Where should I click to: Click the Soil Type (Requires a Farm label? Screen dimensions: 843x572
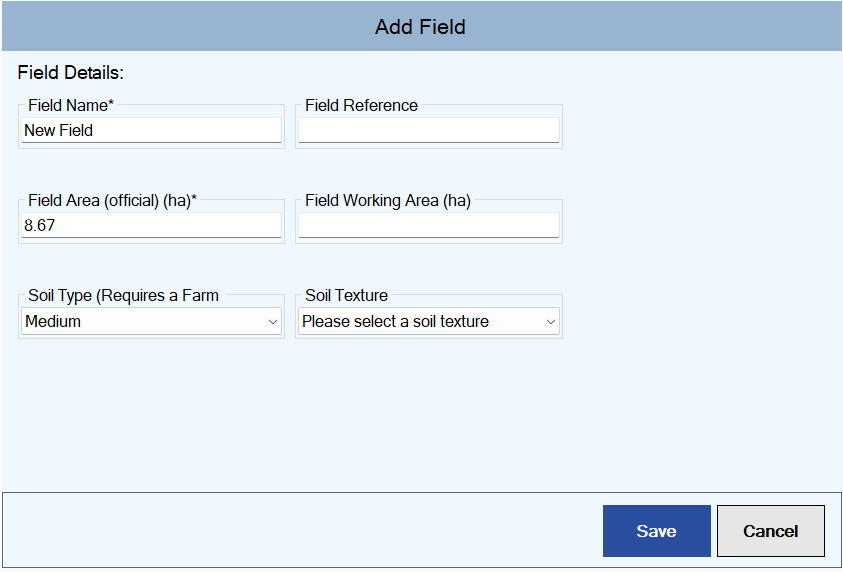(x=123, y=296)
